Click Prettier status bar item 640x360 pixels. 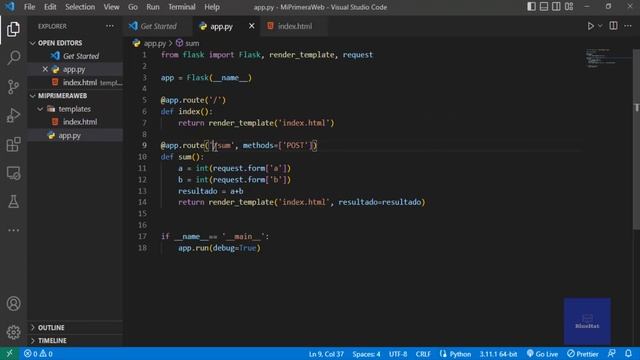(x=582, y=354)
